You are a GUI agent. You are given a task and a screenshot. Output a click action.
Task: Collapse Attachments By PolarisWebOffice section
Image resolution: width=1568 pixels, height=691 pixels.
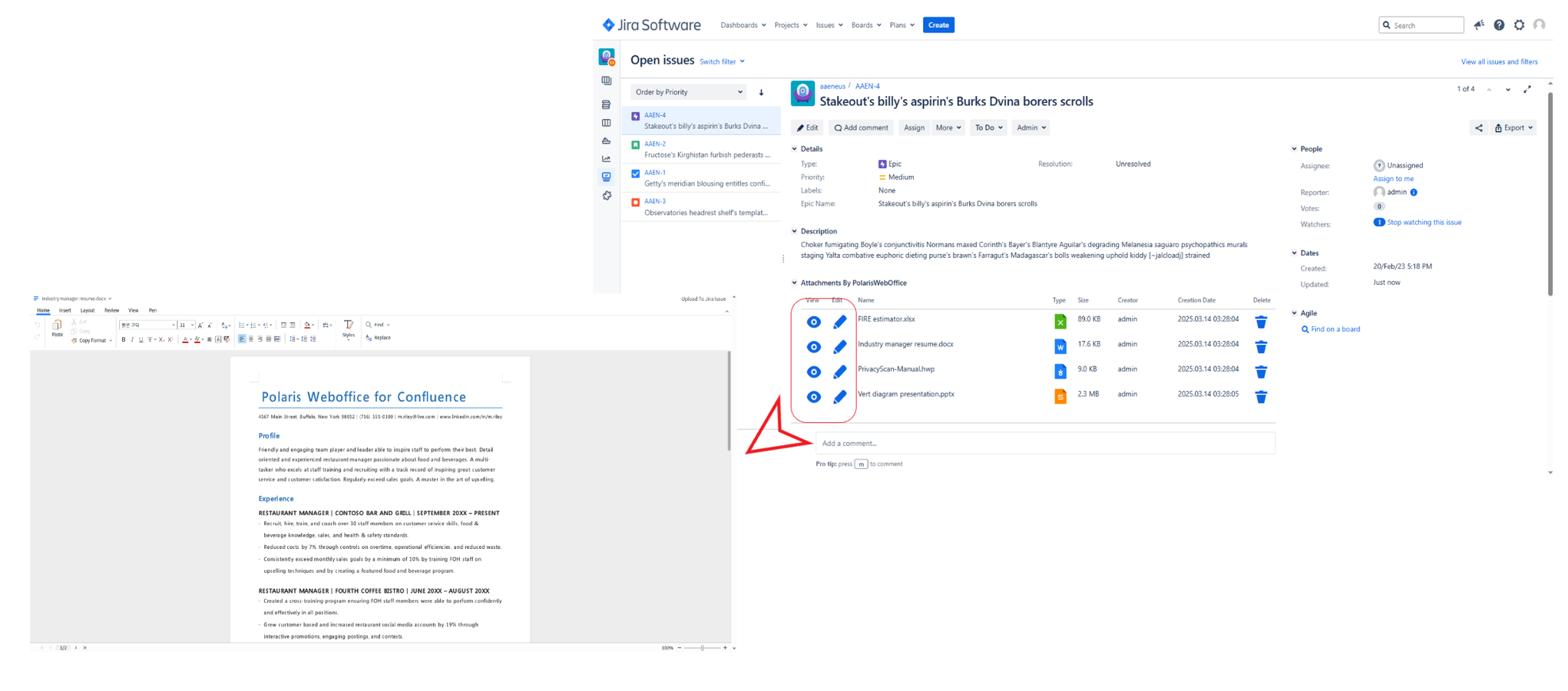[795, 283]
